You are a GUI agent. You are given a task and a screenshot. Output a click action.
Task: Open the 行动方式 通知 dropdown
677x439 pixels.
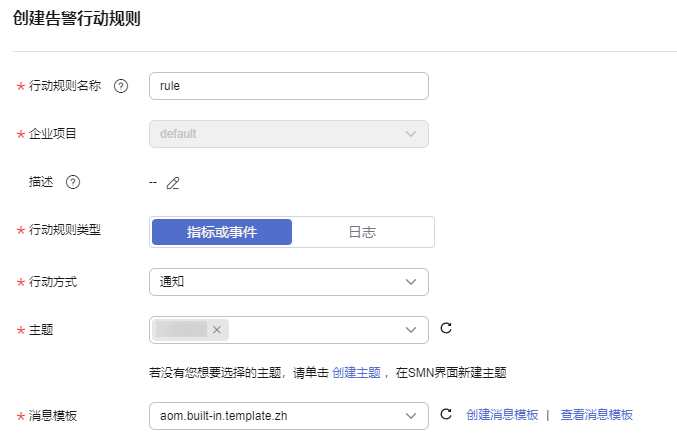point(289,282)
